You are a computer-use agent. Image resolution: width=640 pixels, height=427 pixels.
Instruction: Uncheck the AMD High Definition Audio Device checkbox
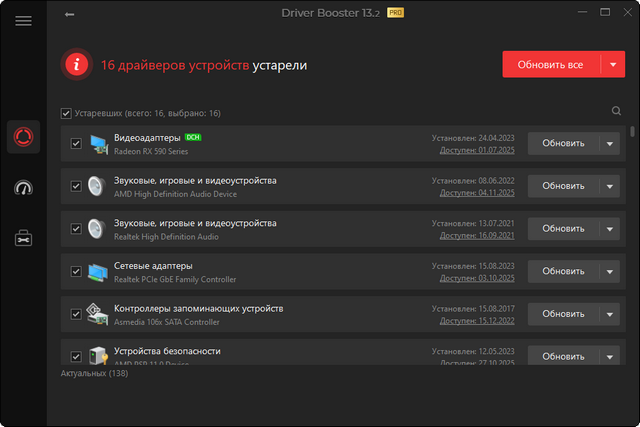tap(76, 186)
